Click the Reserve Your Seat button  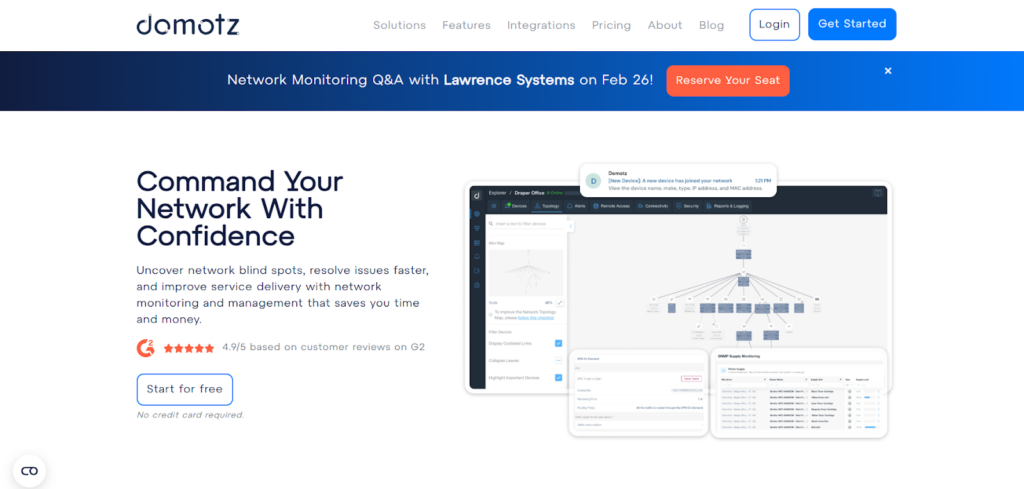point(728,80)
